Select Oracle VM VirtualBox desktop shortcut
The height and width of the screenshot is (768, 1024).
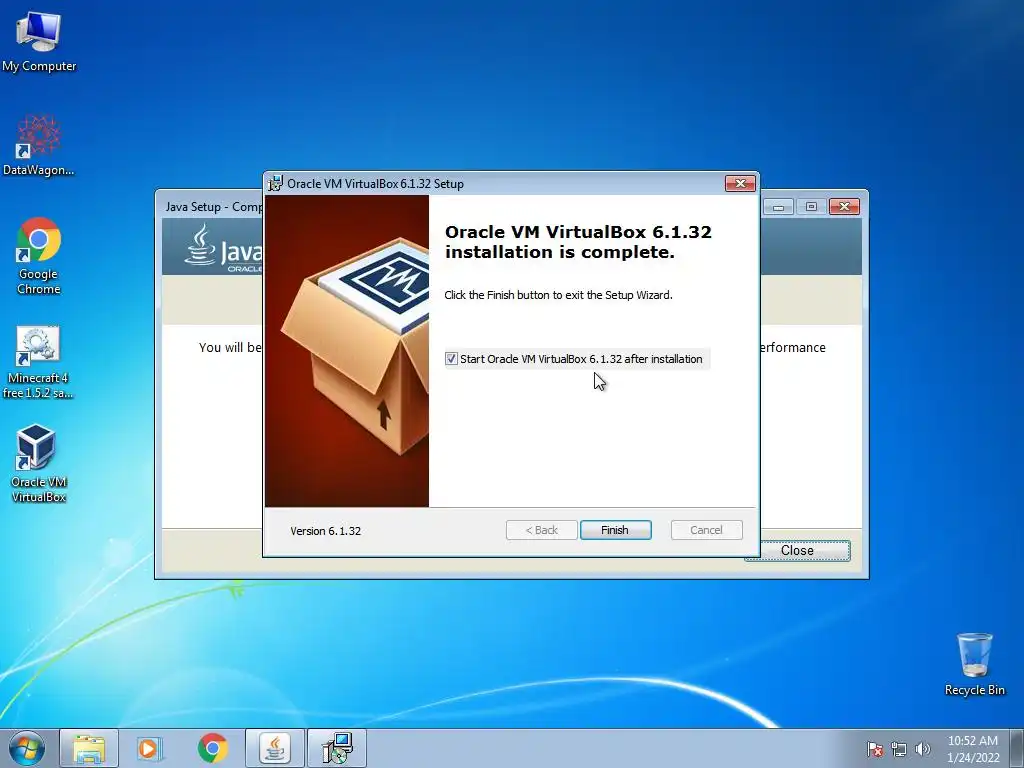tap(39, 463)
